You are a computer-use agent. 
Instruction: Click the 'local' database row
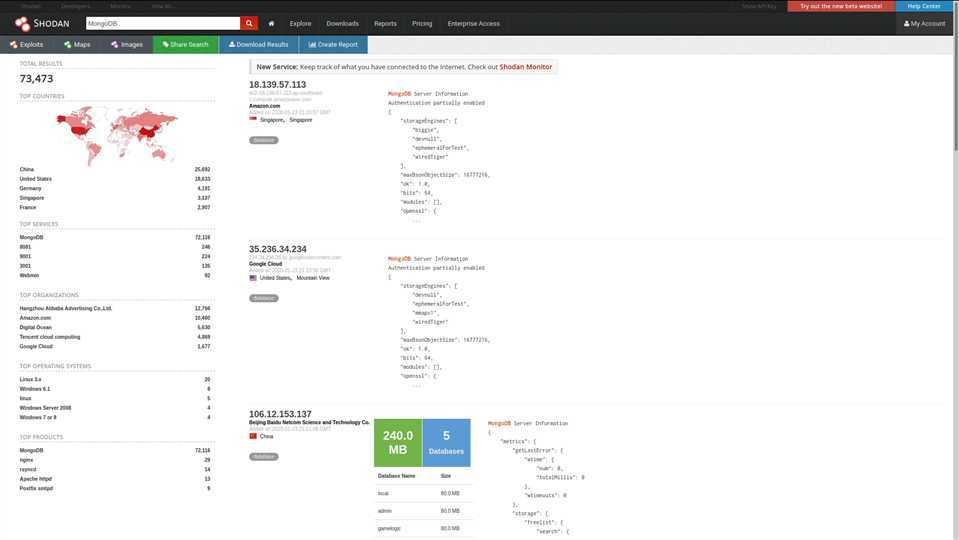423,493
